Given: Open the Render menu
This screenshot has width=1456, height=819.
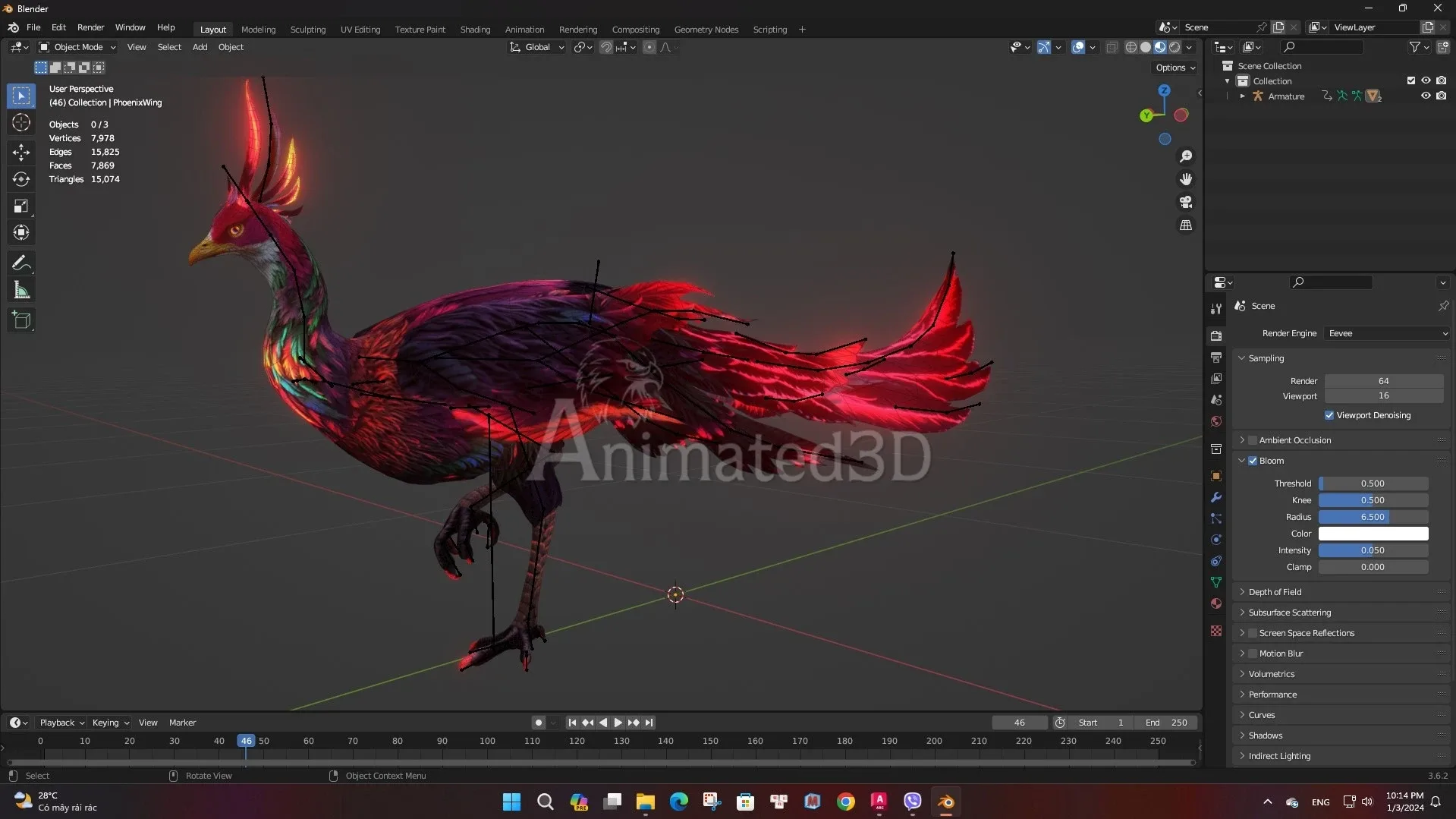Looking at the screenshot, I should coord(91,27).
